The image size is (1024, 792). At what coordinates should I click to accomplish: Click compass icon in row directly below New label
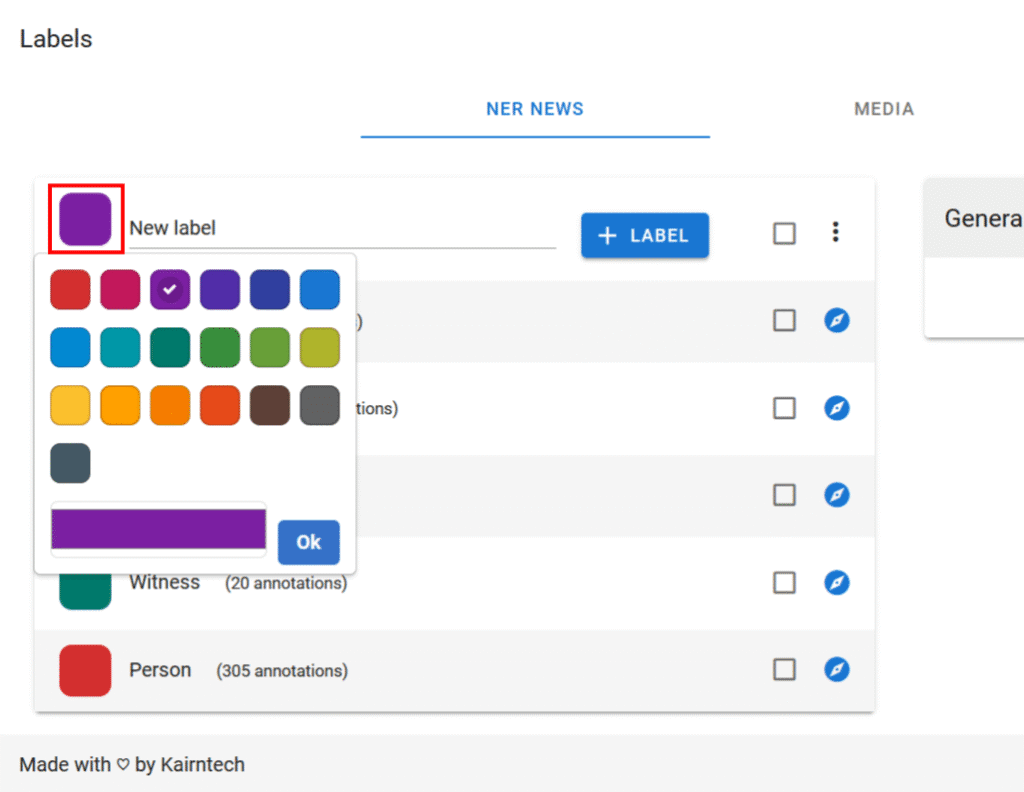(837, 320)
